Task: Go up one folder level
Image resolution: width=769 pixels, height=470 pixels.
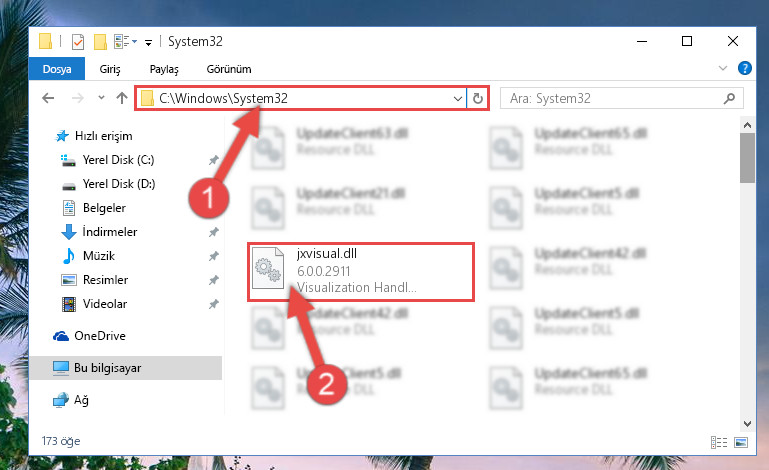Action: 122,98
